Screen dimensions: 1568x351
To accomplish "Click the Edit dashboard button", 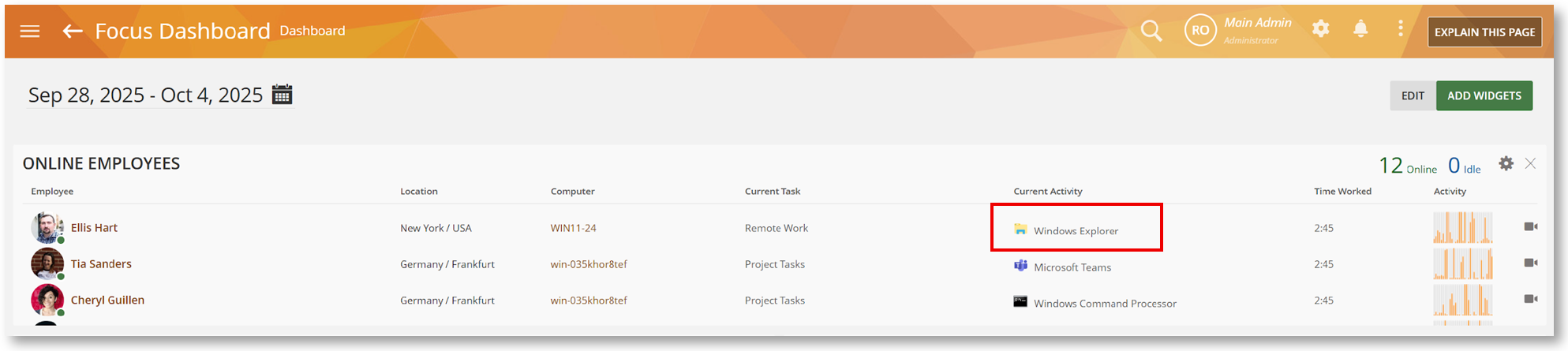I will click(x=1413, y=95).
